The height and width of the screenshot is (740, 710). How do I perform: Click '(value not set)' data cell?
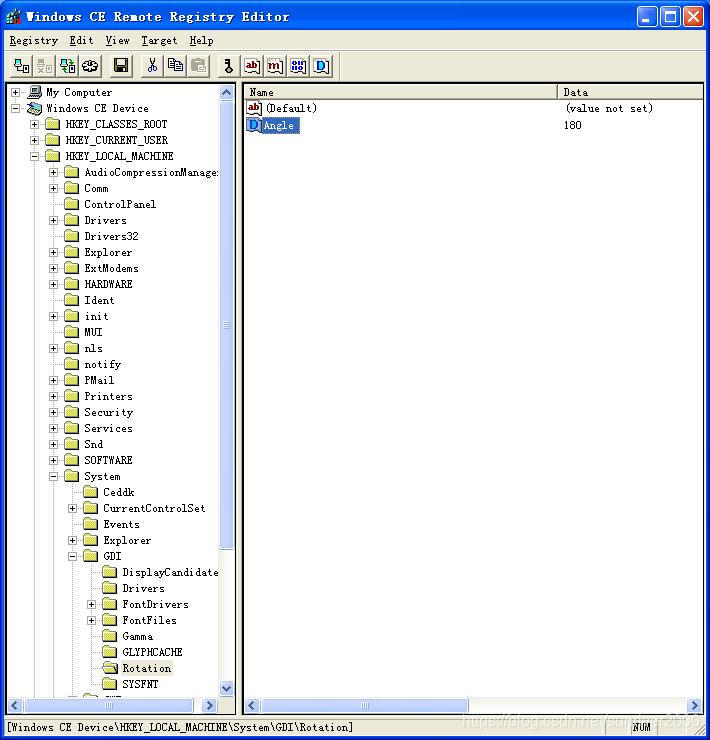[x=609, y=109]
